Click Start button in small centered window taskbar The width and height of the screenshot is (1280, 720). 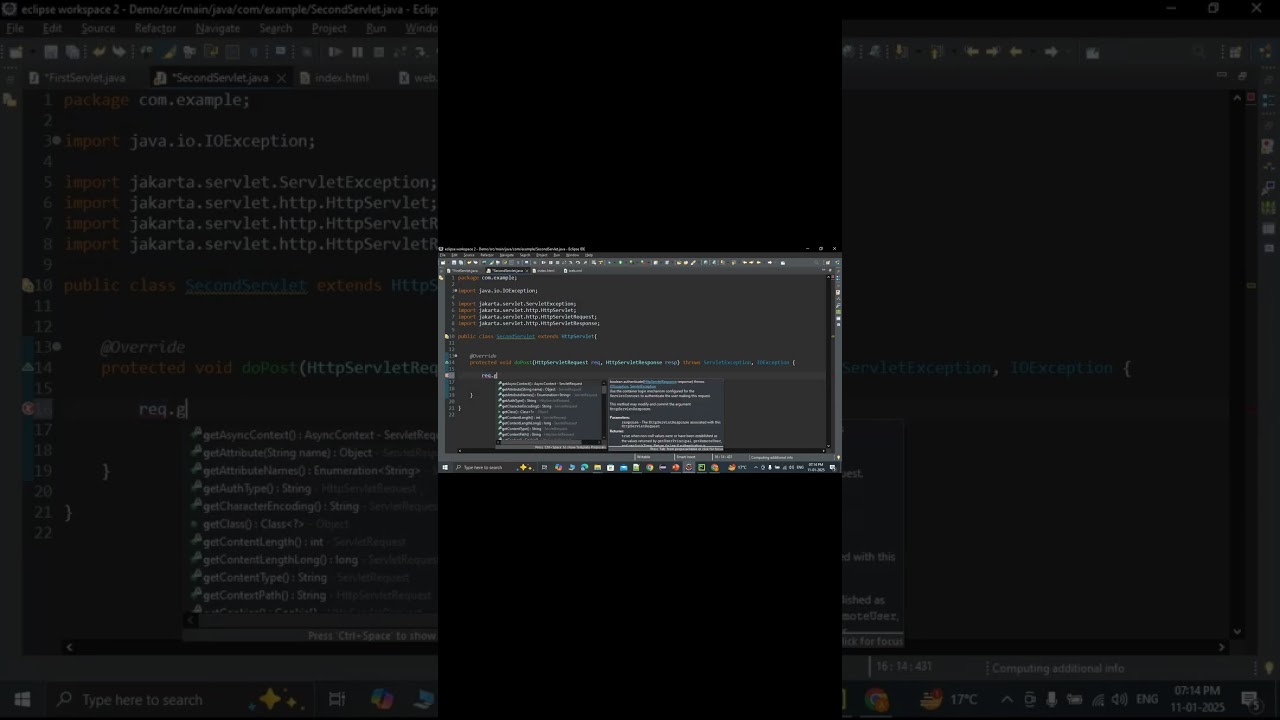click(445, 467)
